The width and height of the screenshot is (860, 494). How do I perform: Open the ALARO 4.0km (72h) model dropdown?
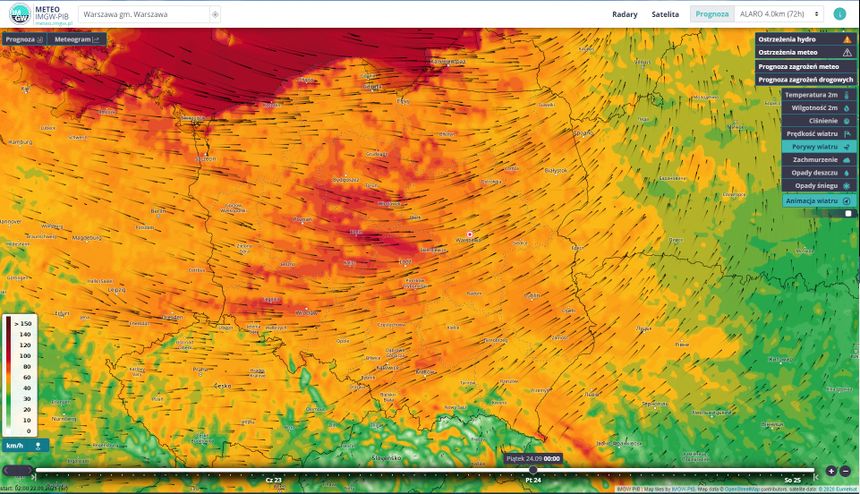(x=779, y=14)
